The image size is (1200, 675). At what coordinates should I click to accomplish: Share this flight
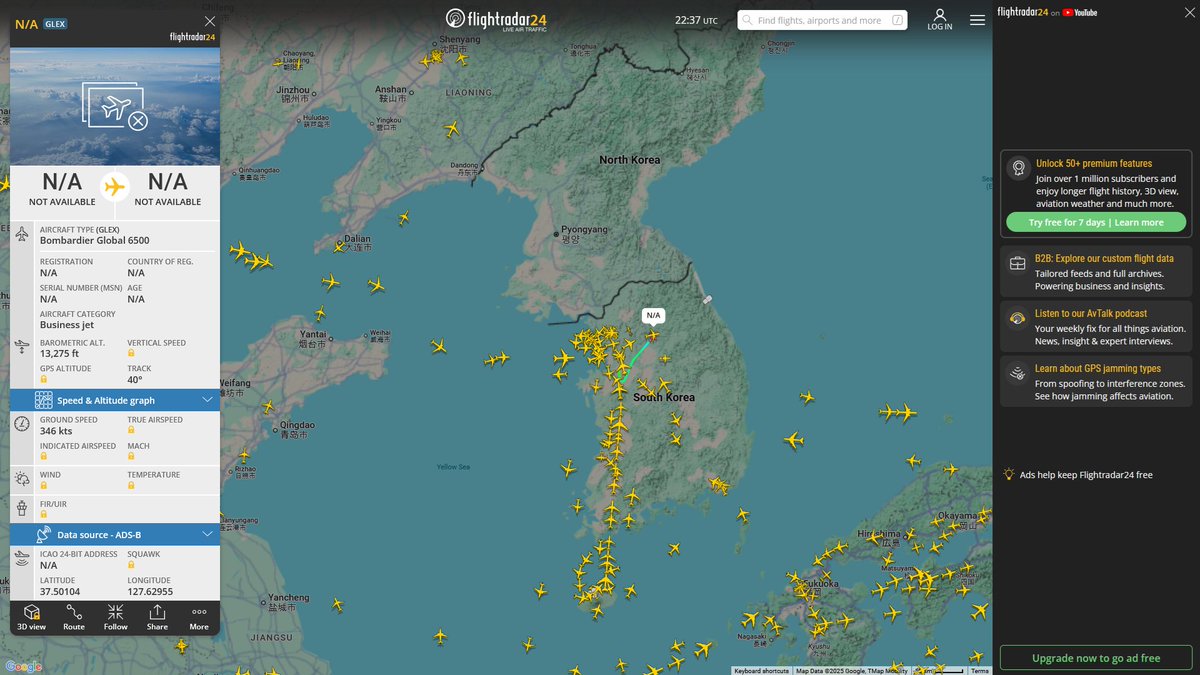pos(157,617)
